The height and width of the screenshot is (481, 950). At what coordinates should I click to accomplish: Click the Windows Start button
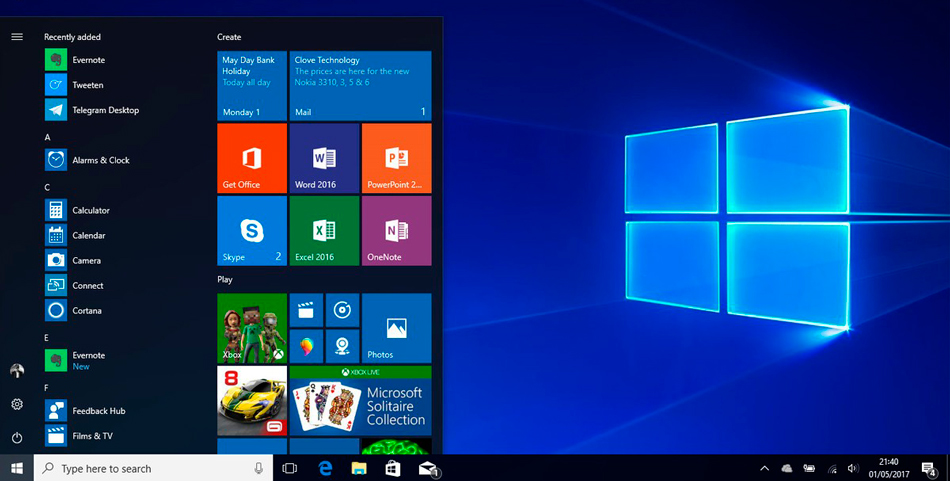point(17,468)
